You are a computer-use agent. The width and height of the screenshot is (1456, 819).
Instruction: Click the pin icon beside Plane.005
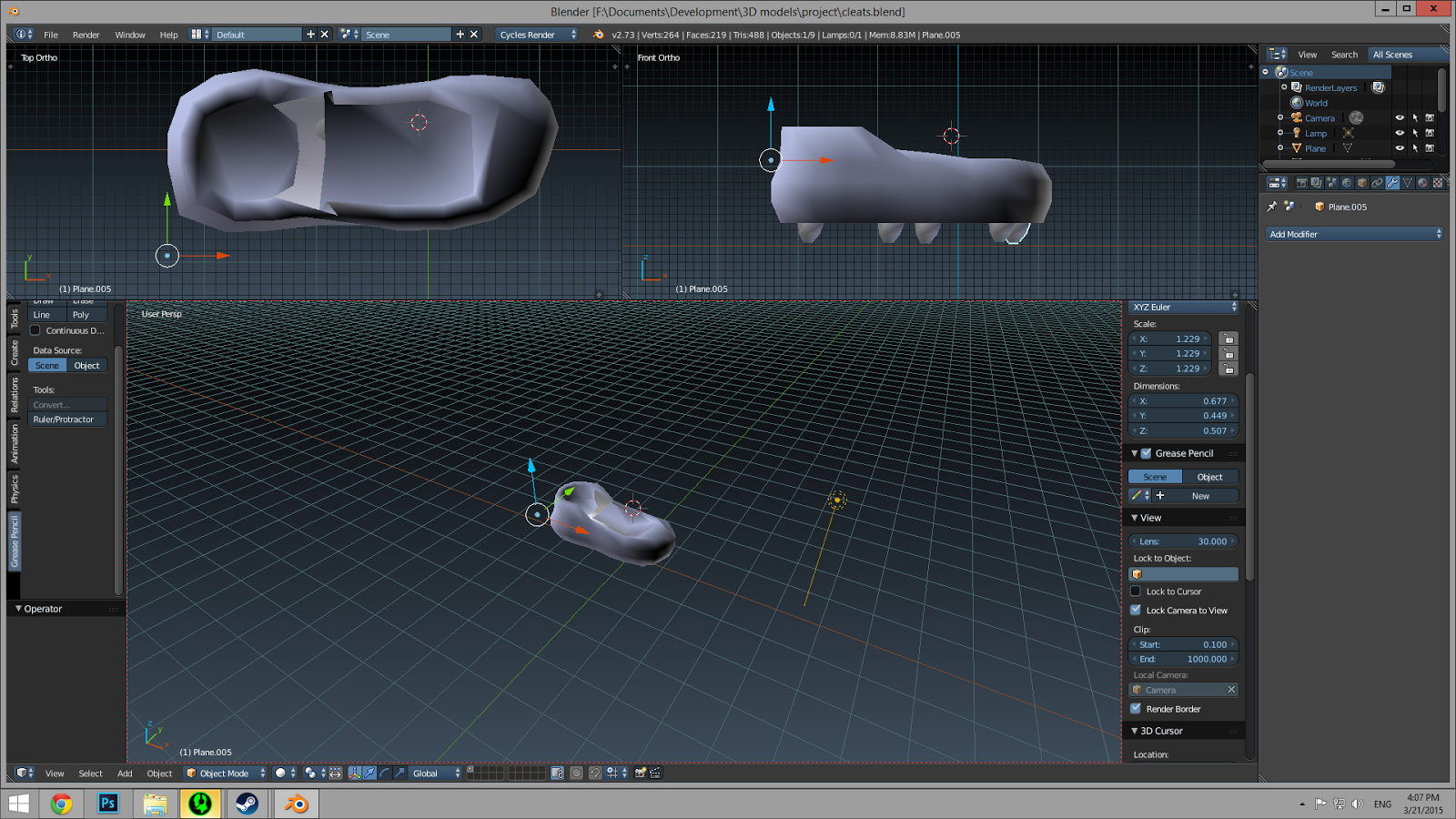[x=1272, y=207]
